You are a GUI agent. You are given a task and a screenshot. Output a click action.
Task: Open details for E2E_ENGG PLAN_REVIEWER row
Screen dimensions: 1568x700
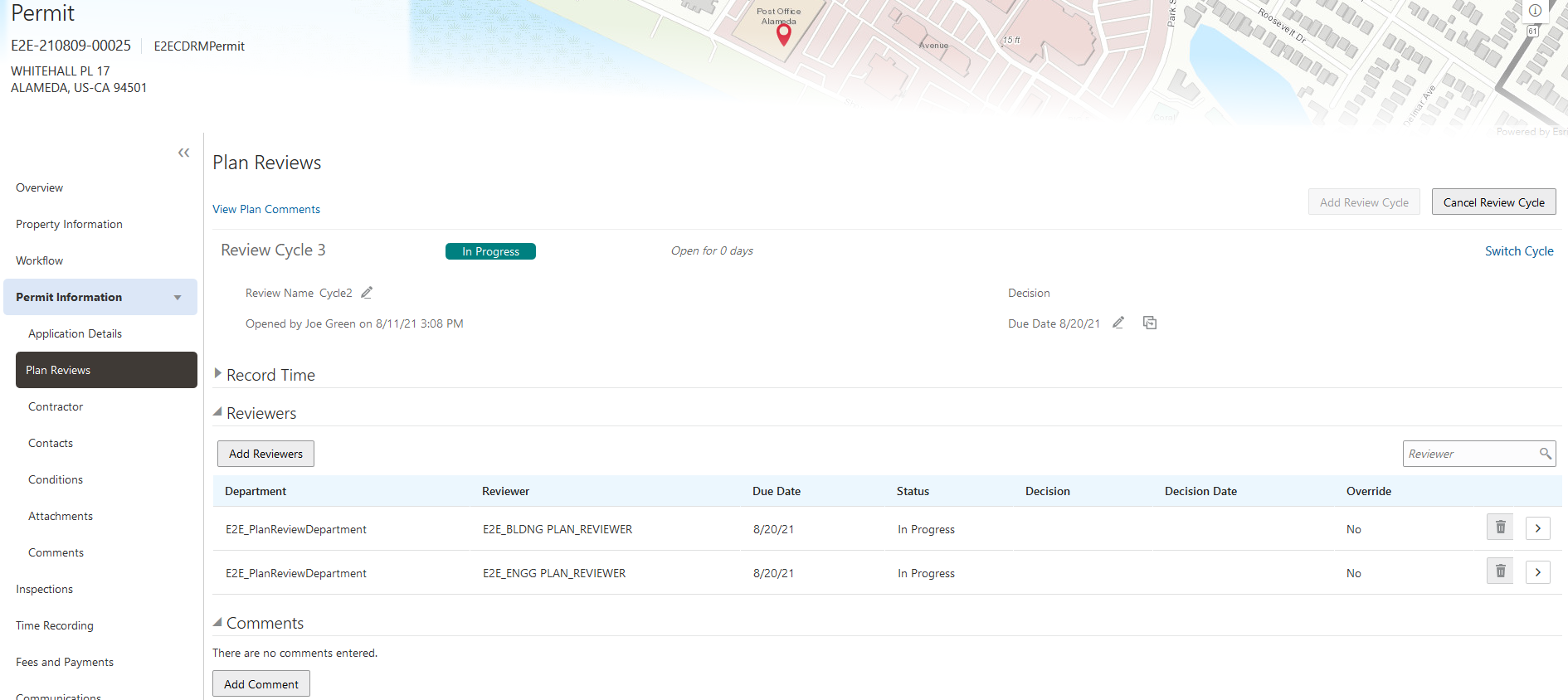(1537, 572)
